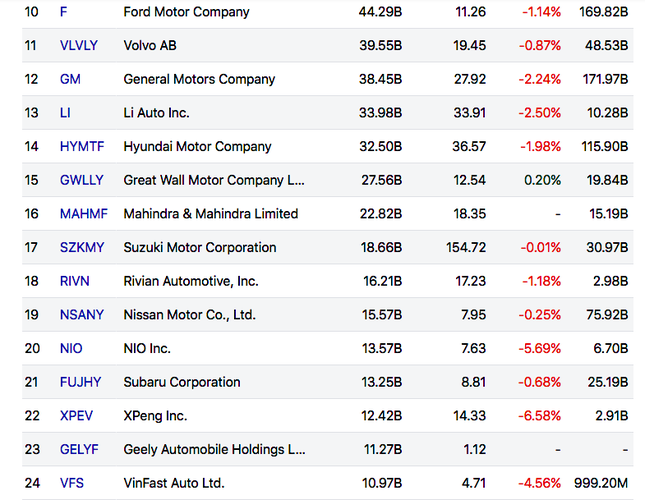
Task: Click the Ford Motor Company name cell
Action: [x=186, y=12]
